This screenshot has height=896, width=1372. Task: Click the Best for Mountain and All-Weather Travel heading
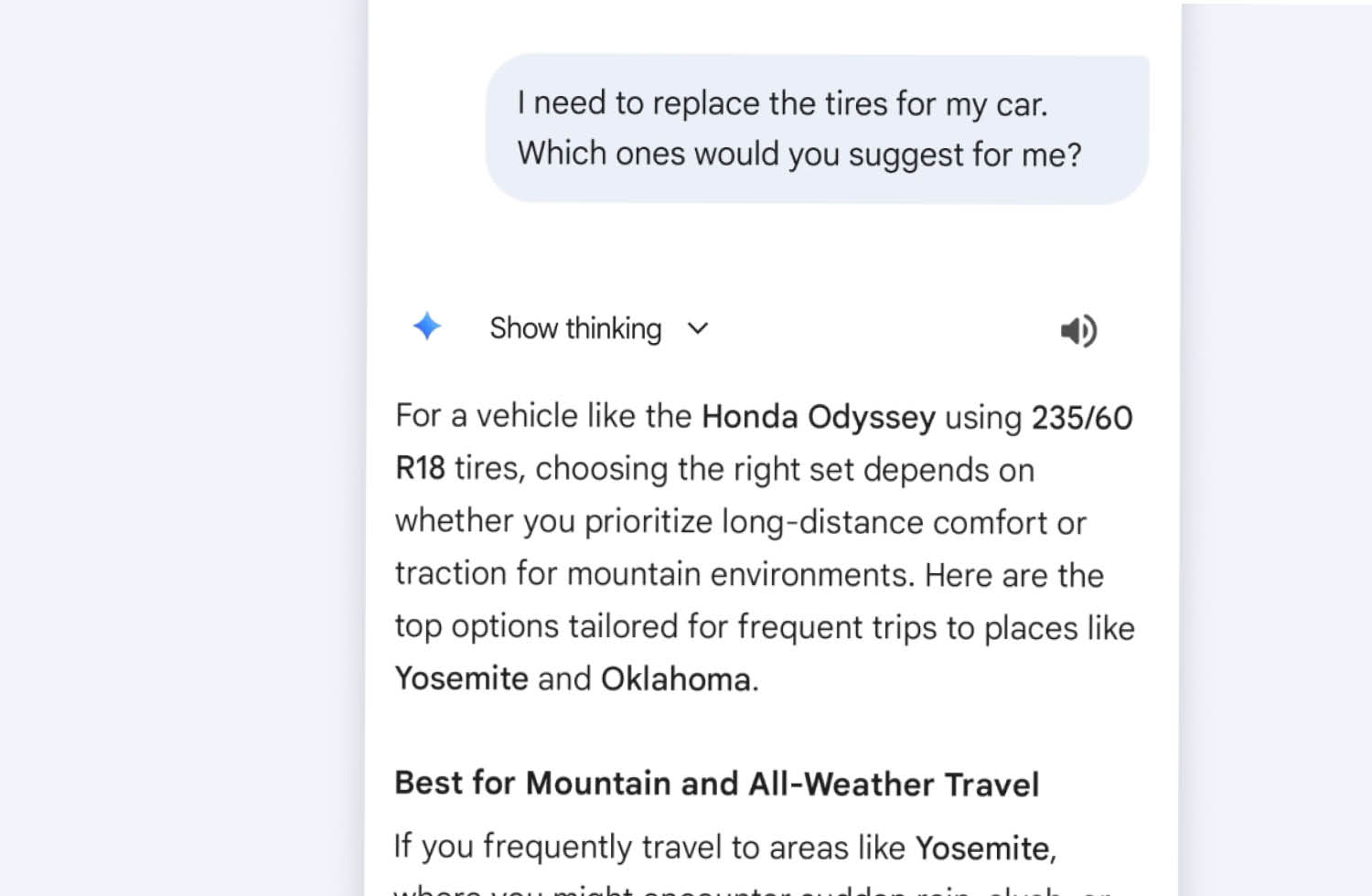tap(716, 784)
